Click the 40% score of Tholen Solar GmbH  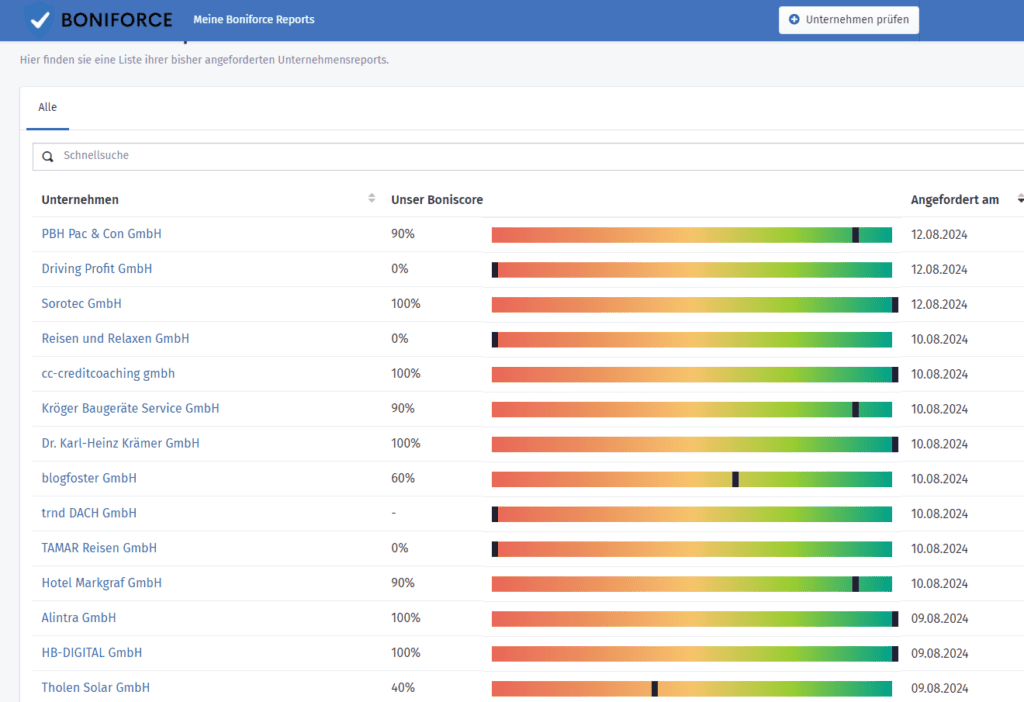[403, 688]
